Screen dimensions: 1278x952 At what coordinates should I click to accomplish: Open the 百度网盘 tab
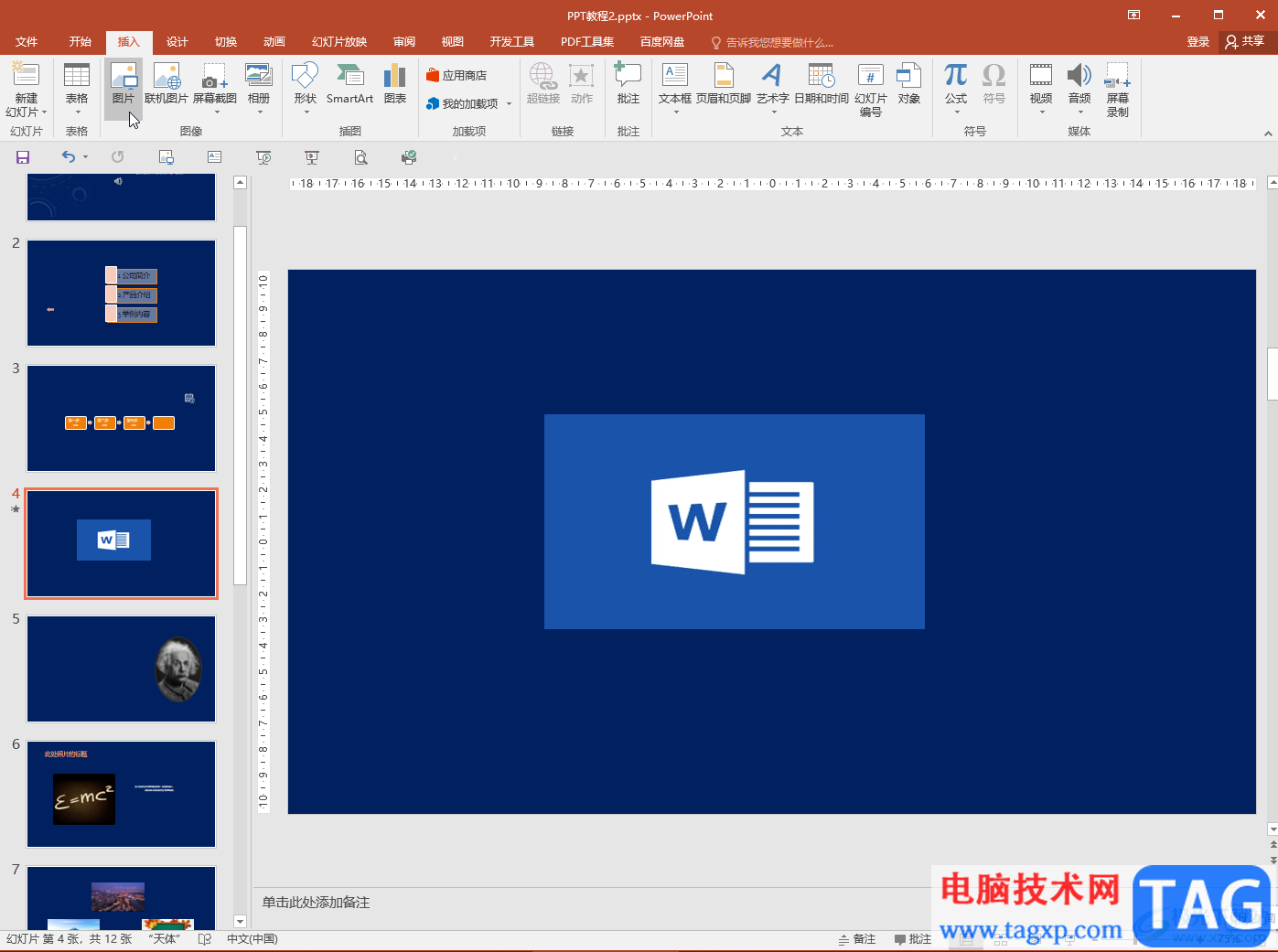662,42
